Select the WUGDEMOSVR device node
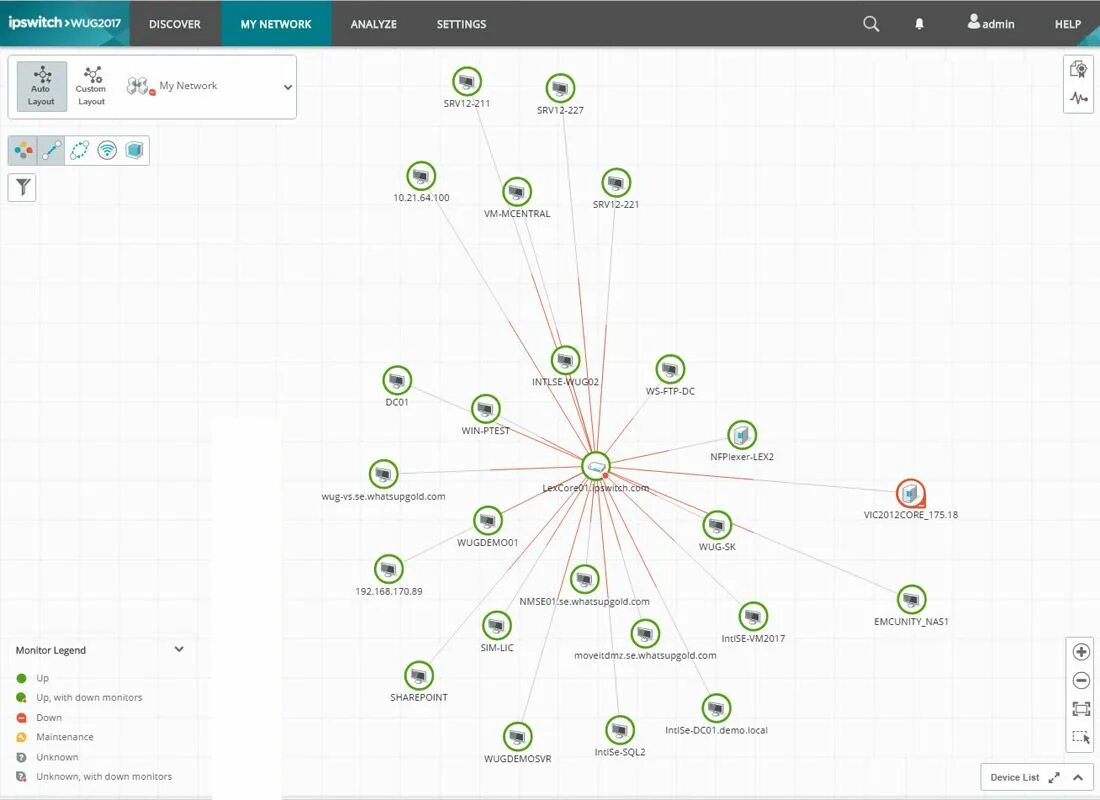The width and height of the screenshot is (1100, 800). point(518,737)
